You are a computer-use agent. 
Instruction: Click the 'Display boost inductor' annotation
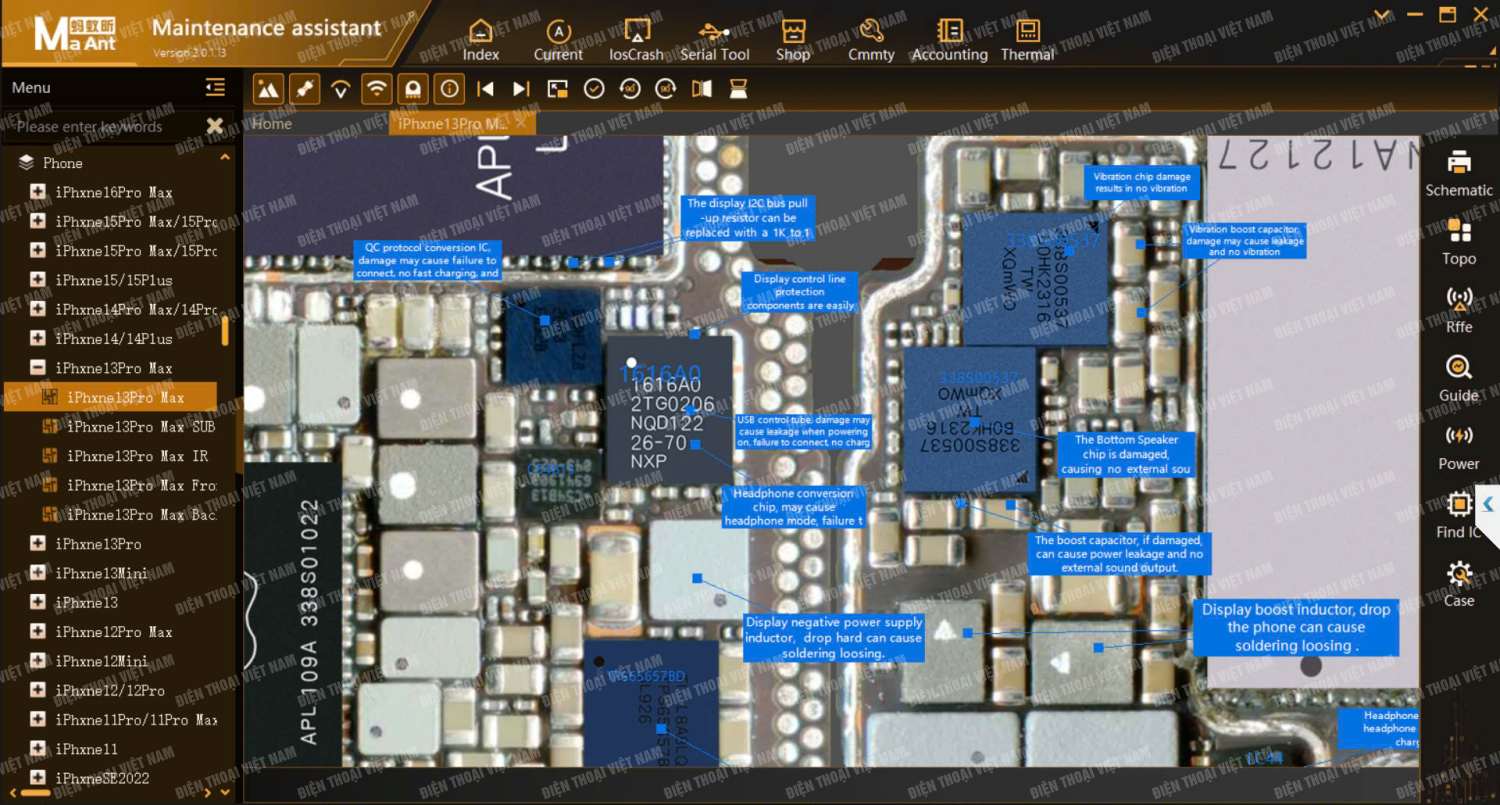[1296, 627]
